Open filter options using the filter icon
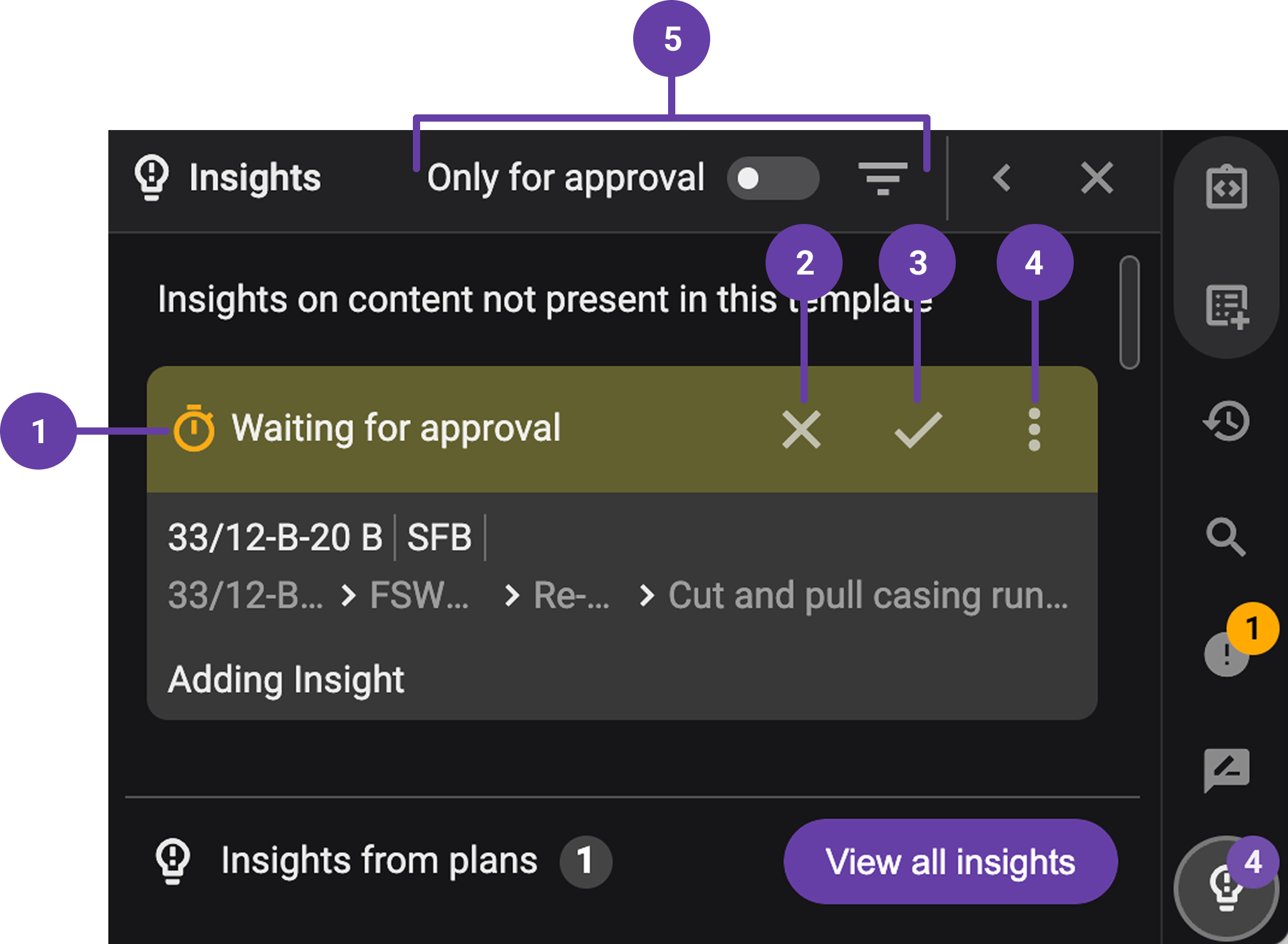 (884, 178)
